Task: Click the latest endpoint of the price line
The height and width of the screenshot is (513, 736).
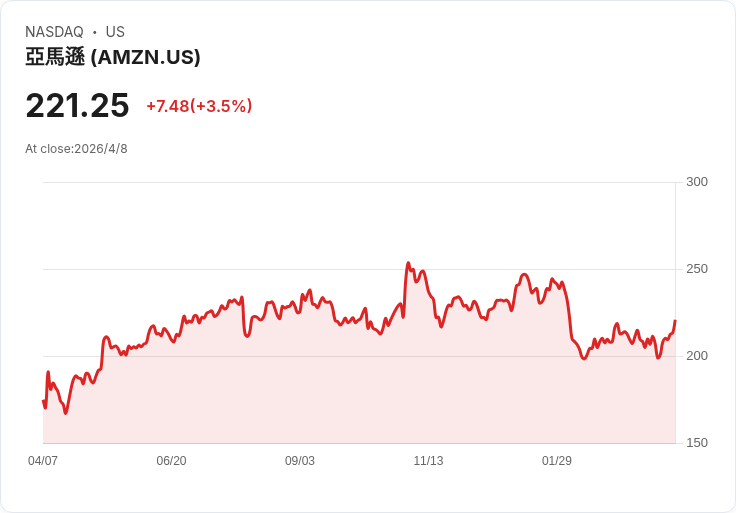Action: (x=675, y=321)
